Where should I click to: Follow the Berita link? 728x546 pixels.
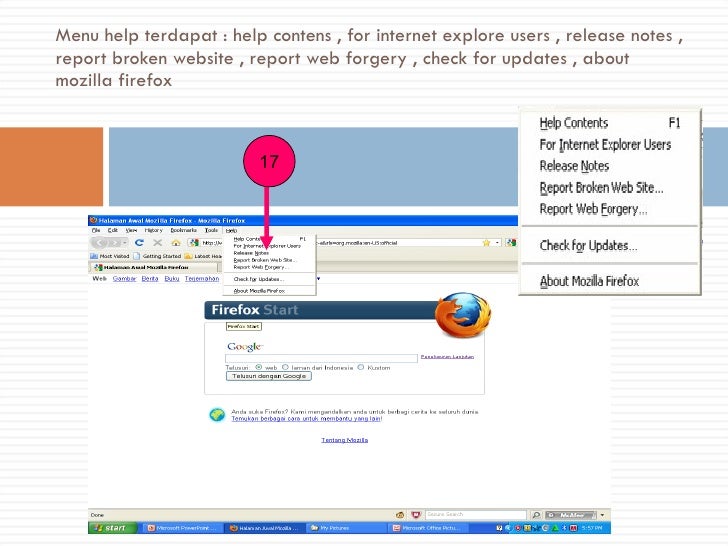pos(150,279)
